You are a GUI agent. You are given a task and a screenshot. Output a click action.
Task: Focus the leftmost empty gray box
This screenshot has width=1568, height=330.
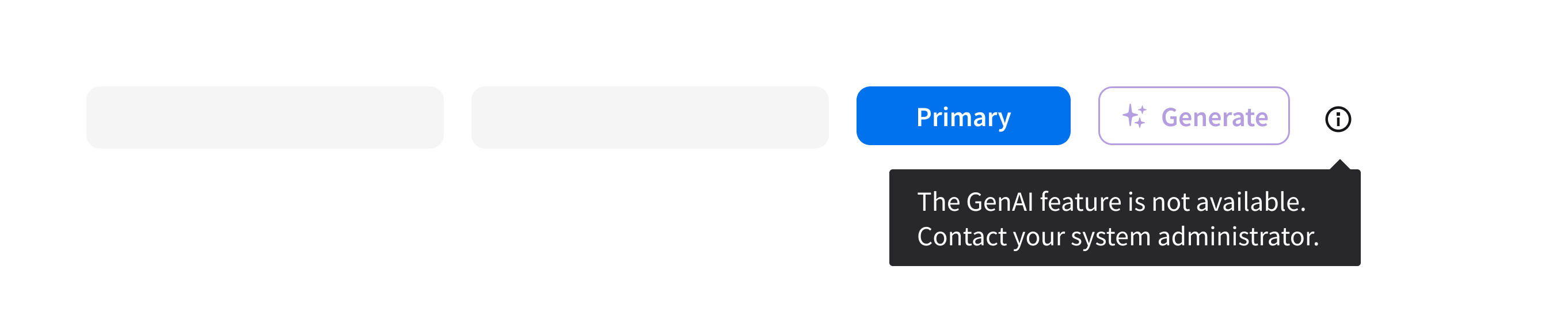[265, 117]
